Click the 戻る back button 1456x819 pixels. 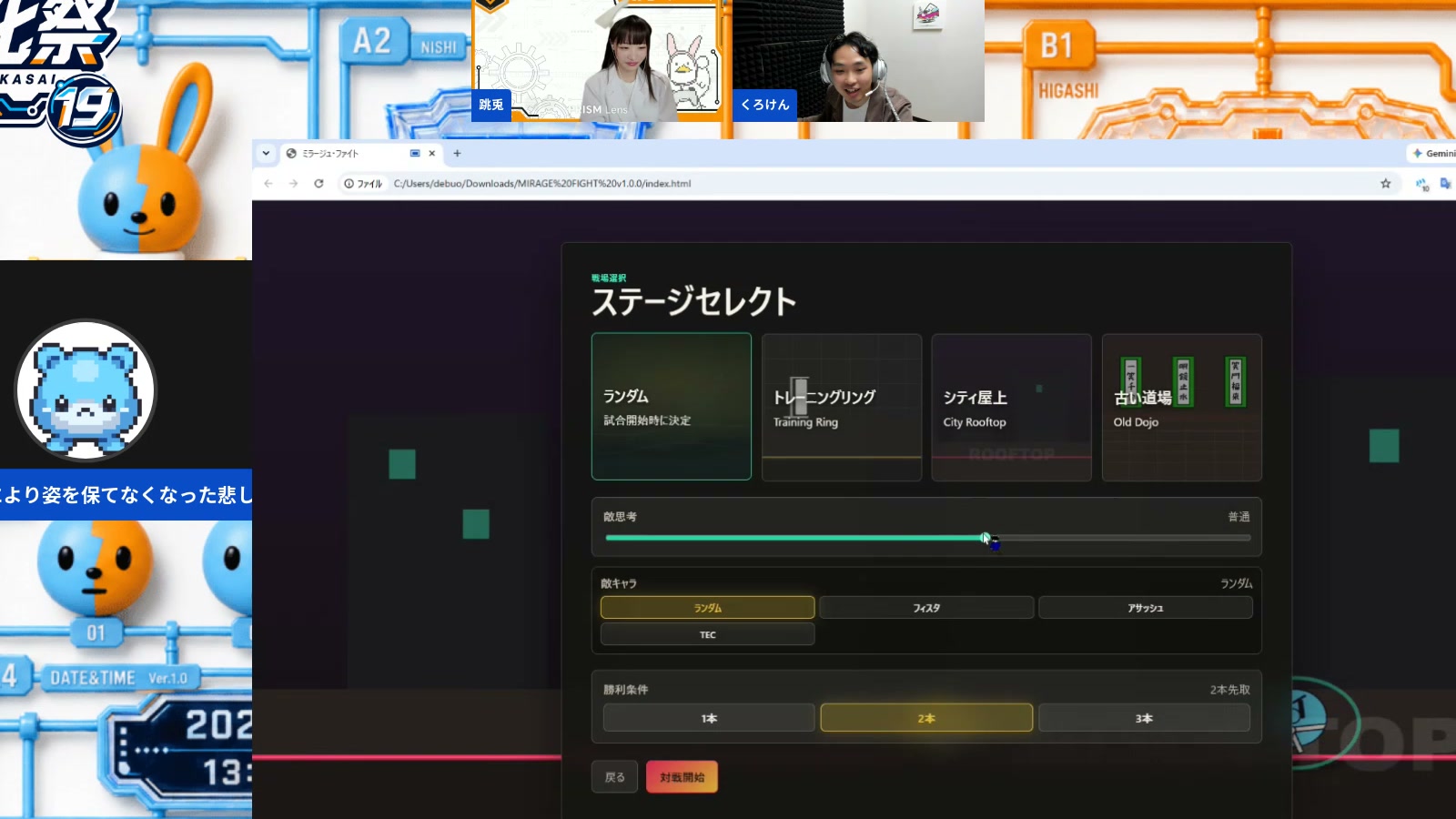614,777
